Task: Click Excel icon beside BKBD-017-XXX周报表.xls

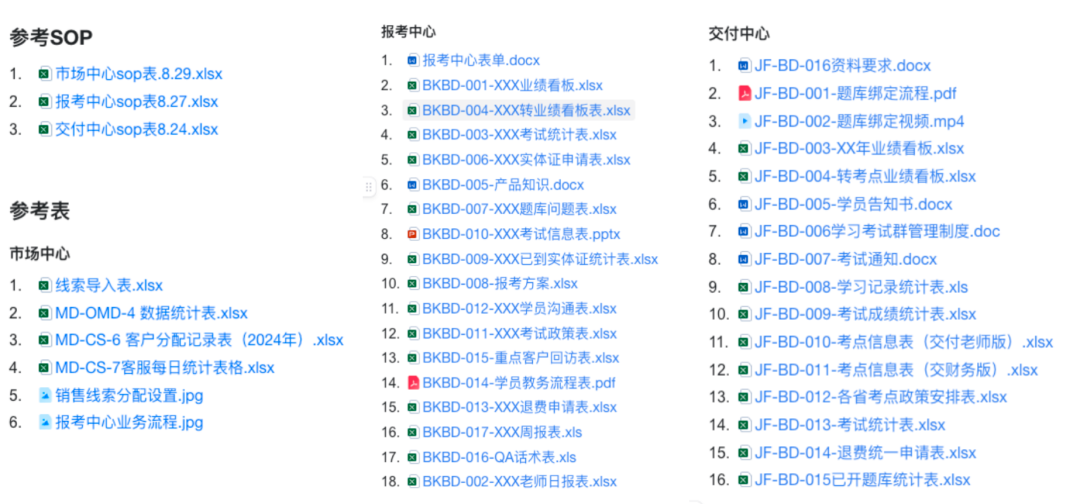Action: click(x=413, y=432)
